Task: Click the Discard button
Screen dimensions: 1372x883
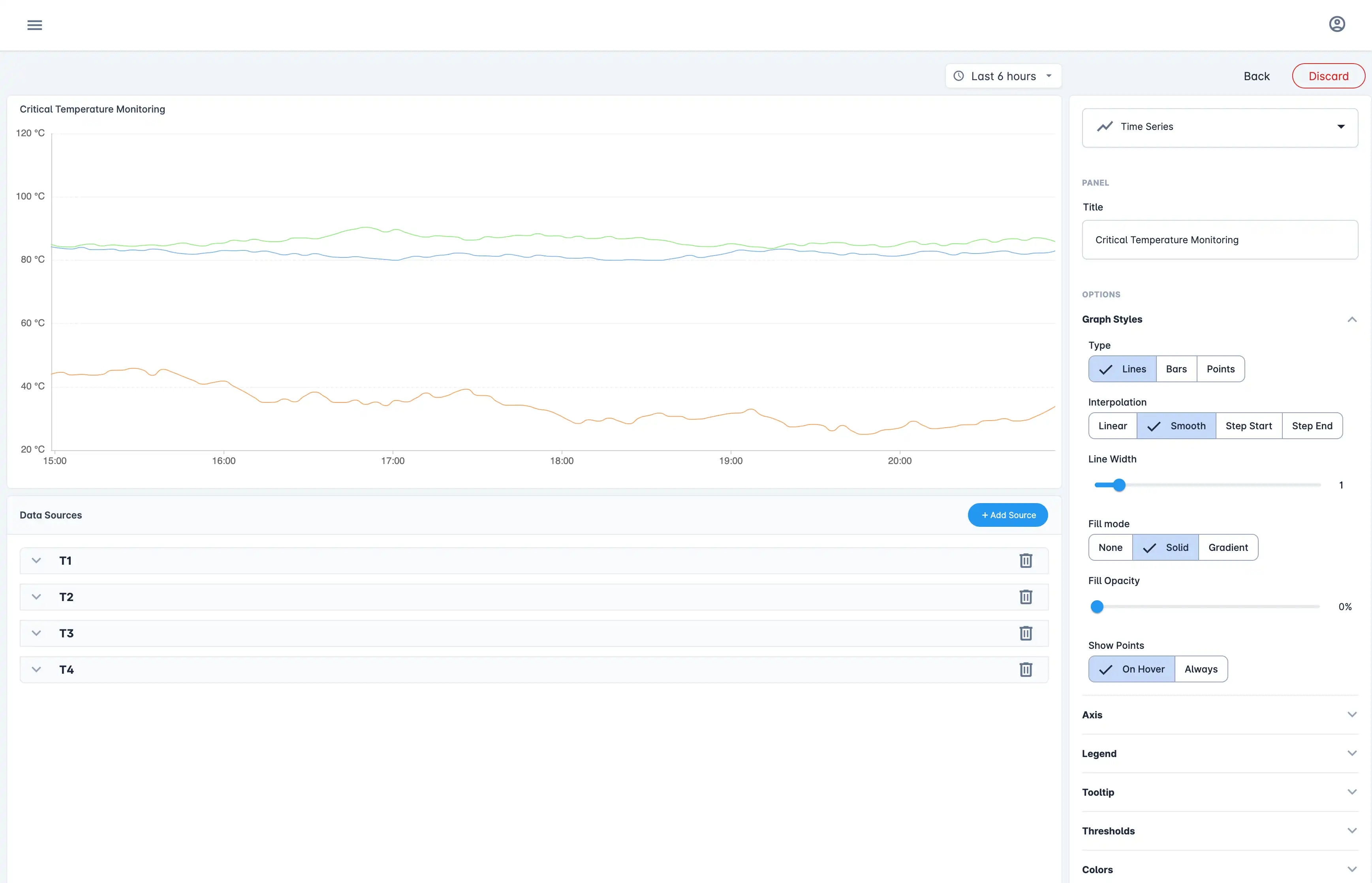Action: (1329, 76)
